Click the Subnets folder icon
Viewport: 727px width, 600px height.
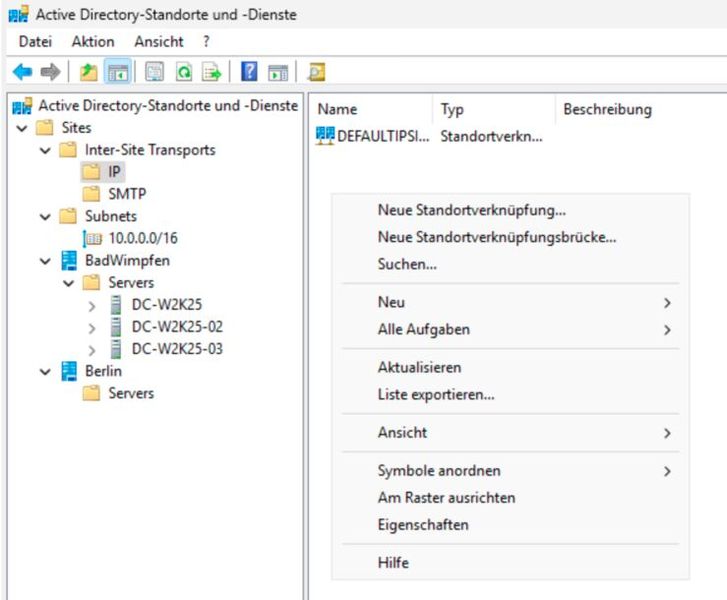tap(68, 216)
